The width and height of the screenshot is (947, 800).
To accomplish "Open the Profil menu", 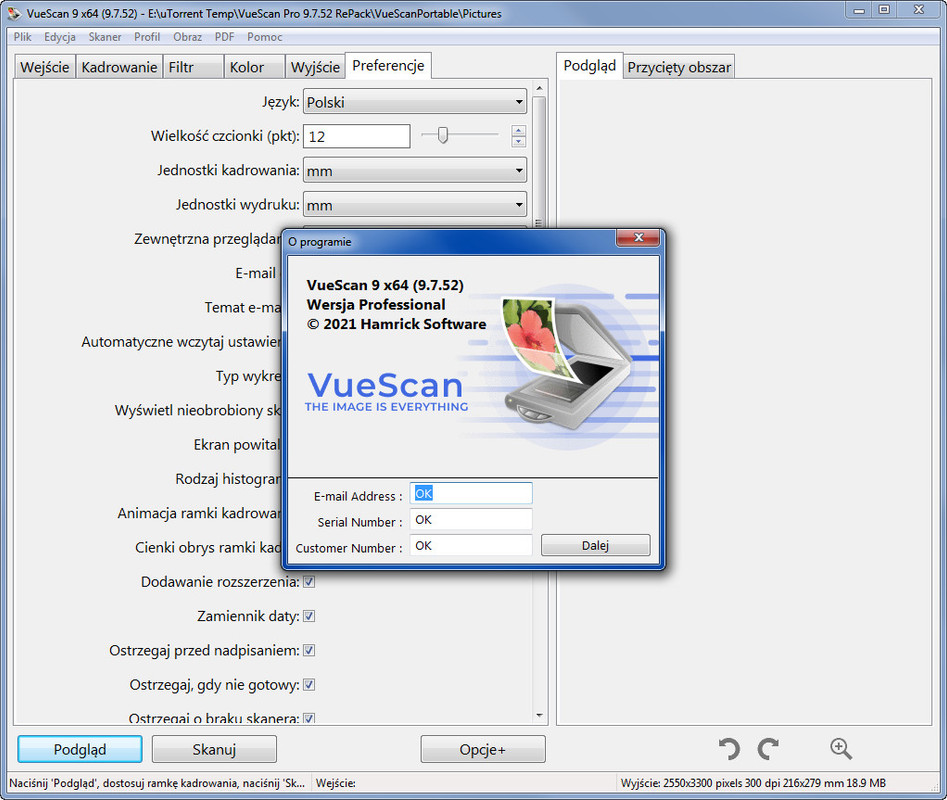I will 147,37.
